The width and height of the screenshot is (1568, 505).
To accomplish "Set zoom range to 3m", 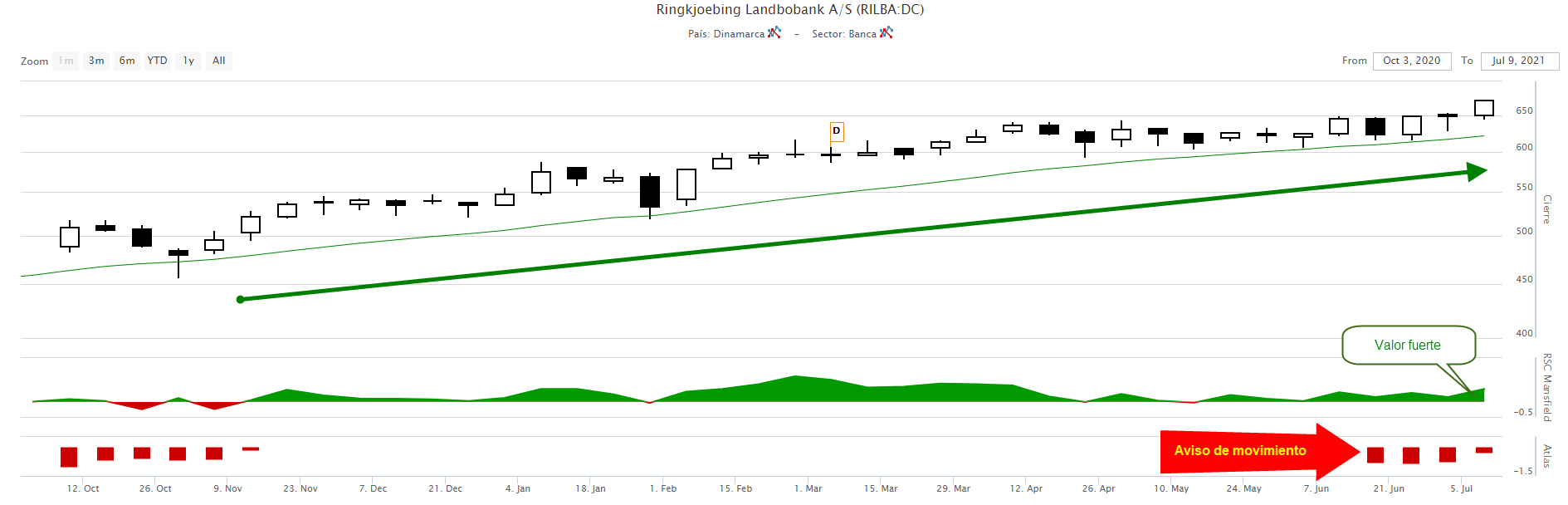I will pyautogui.click(x=97, y=61).
